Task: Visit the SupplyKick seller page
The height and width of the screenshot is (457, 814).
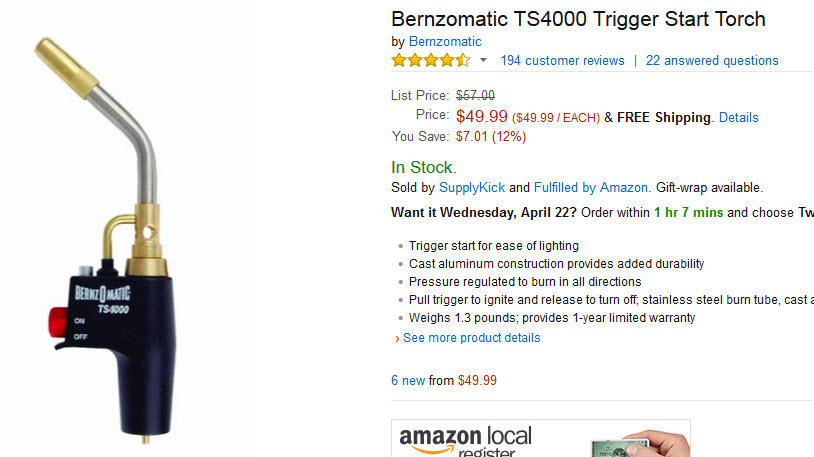Action: 471,187
